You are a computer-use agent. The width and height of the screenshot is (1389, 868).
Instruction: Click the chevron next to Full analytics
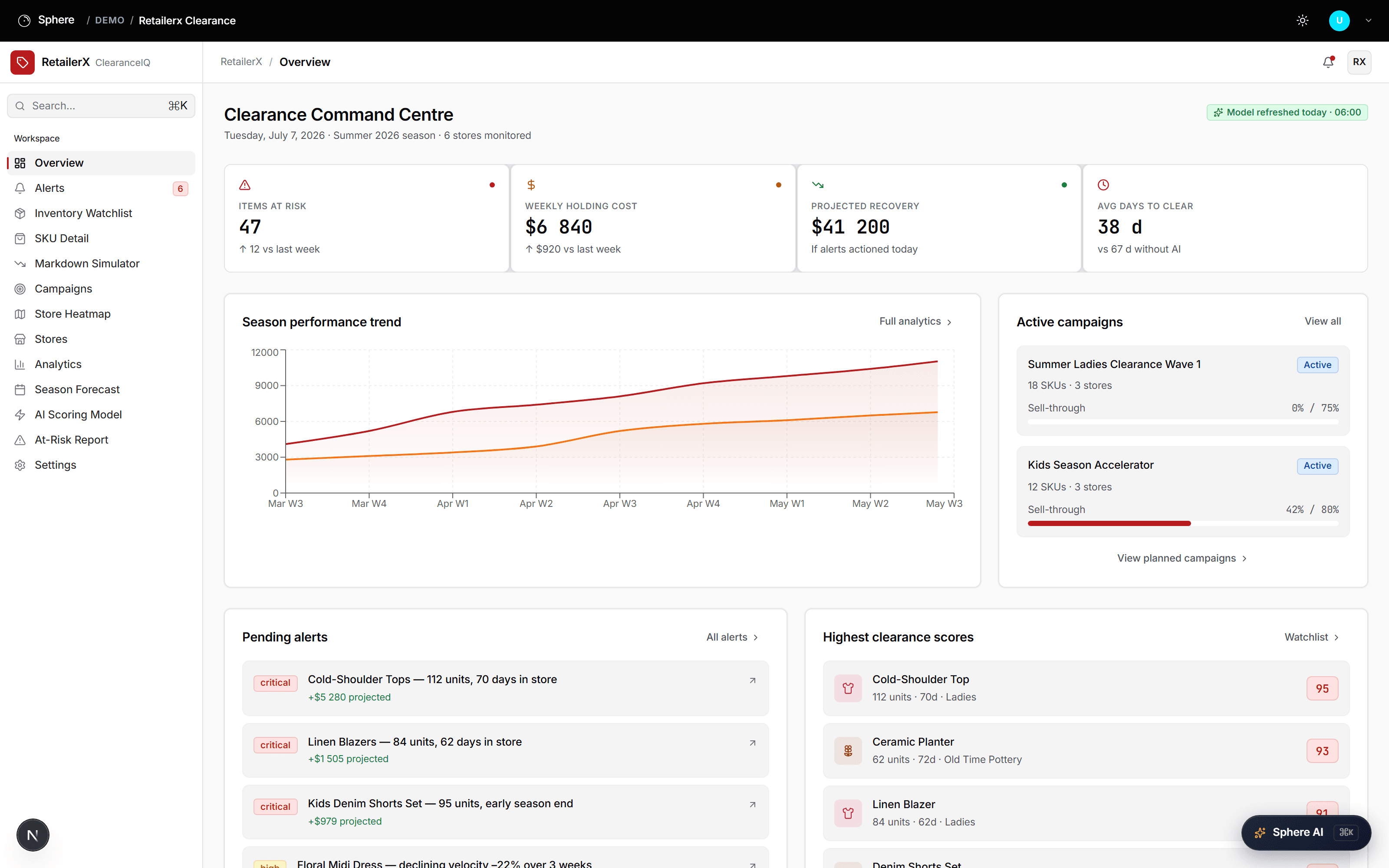click(949, 322)
